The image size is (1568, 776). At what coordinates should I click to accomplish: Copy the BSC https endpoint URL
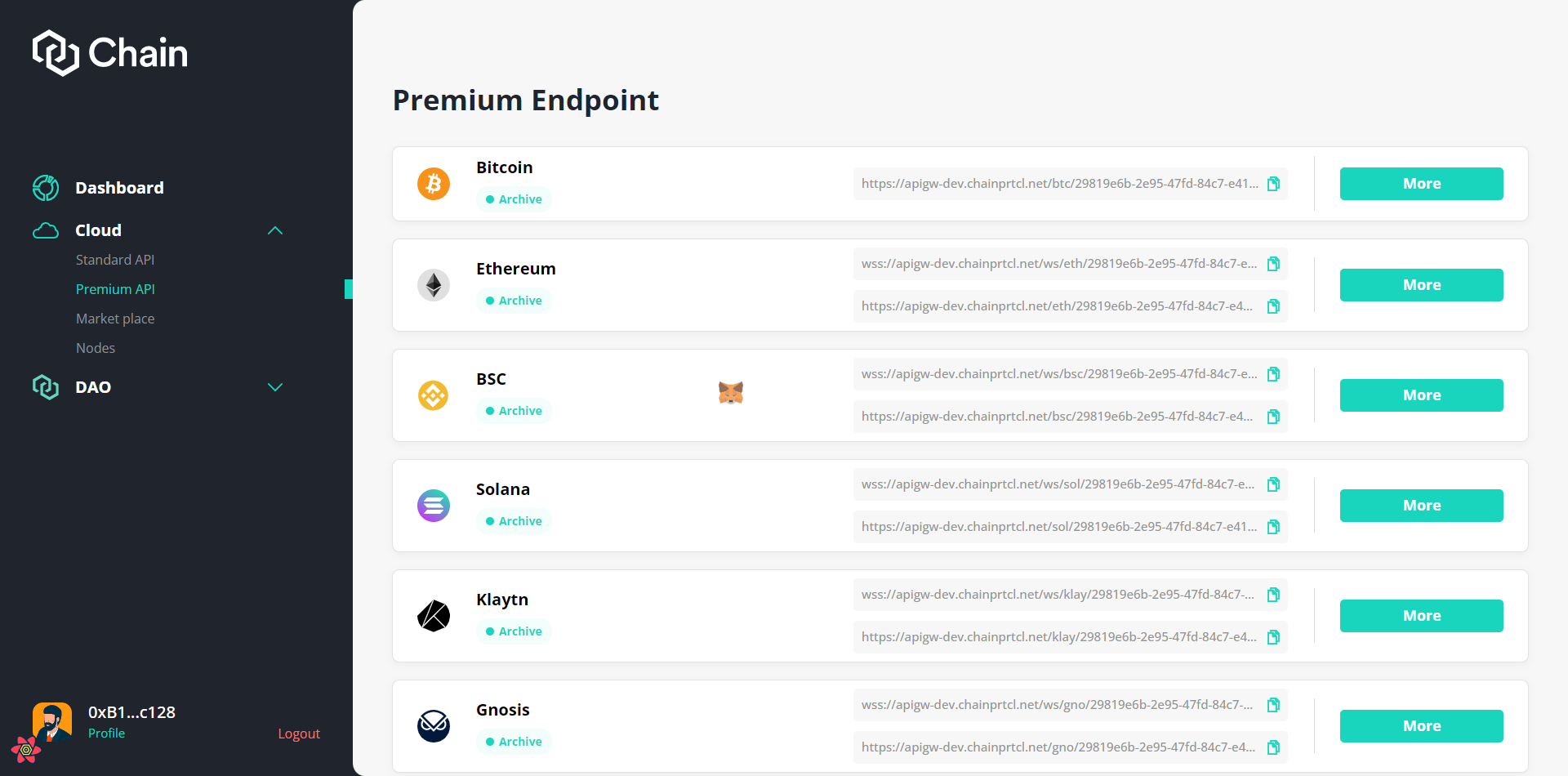point(1273,417)
